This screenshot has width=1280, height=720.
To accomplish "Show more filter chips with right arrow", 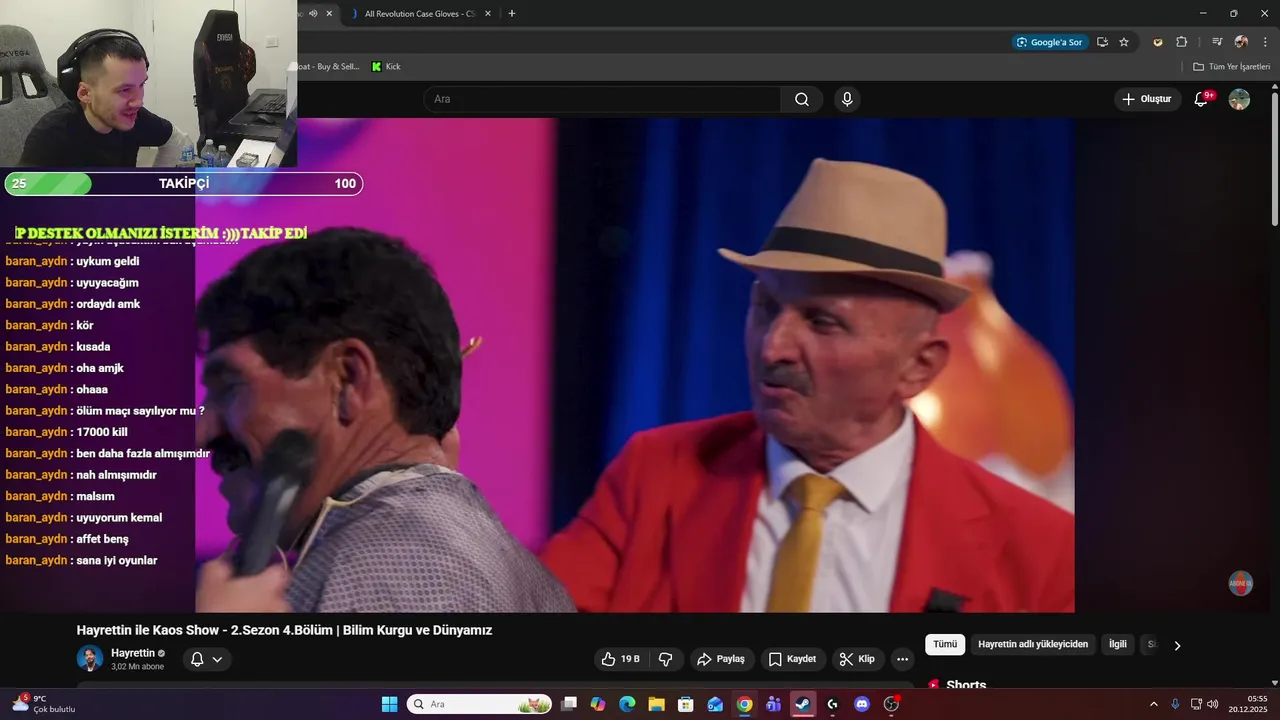I will pos(1177,645).
